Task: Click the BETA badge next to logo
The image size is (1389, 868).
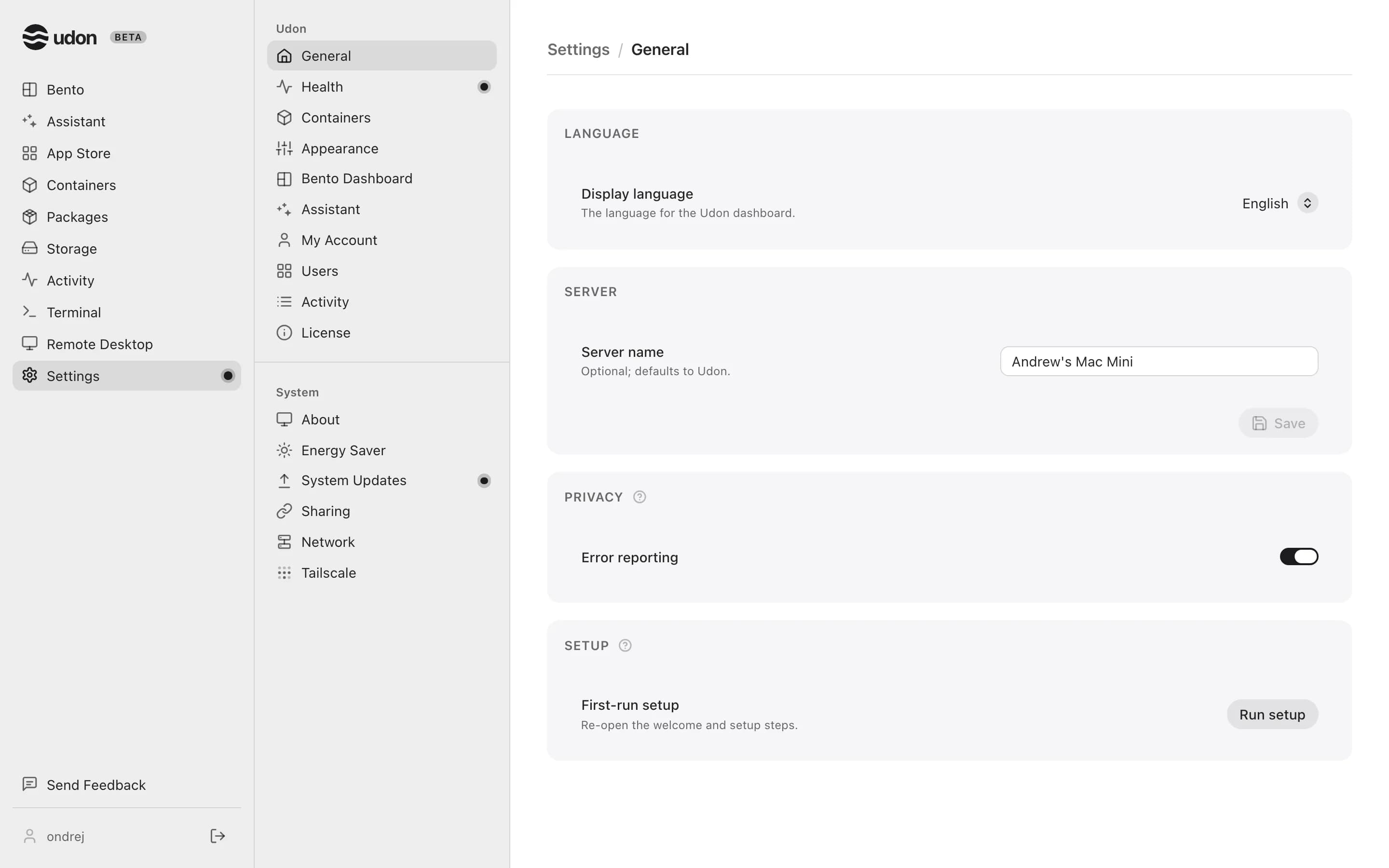Action: 128,37
